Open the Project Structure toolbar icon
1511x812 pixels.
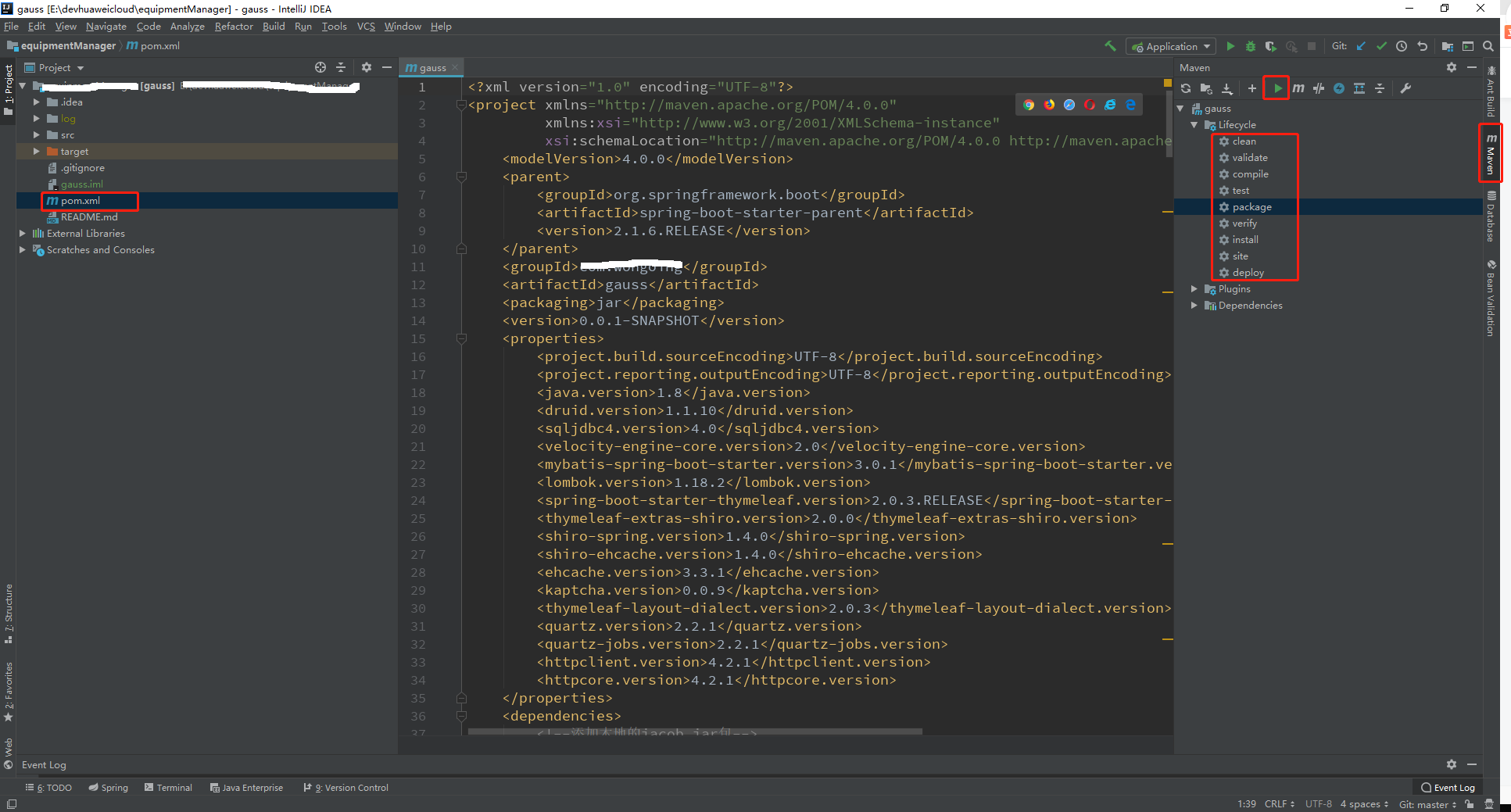click(x=1448, y=46)
